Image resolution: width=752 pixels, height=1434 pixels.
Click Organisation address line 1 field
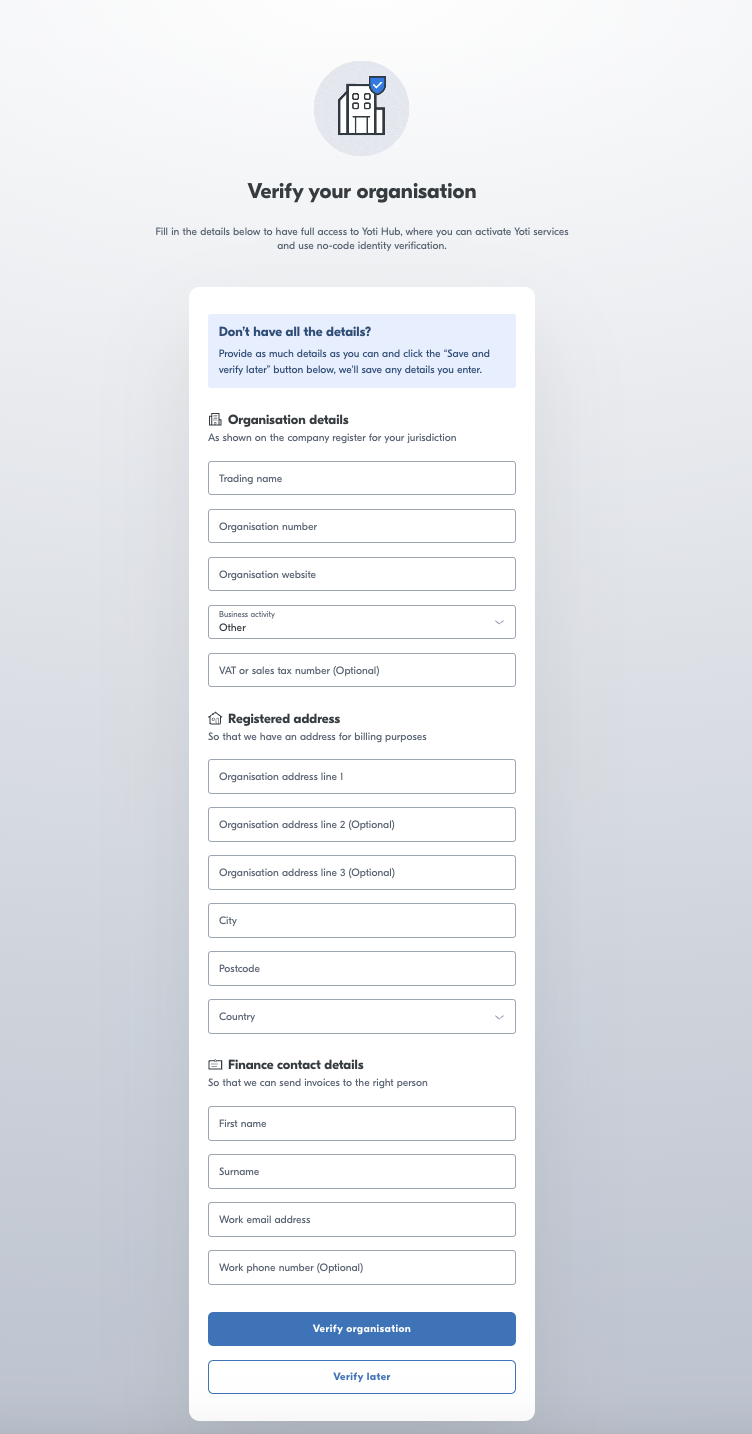(362, 776)
